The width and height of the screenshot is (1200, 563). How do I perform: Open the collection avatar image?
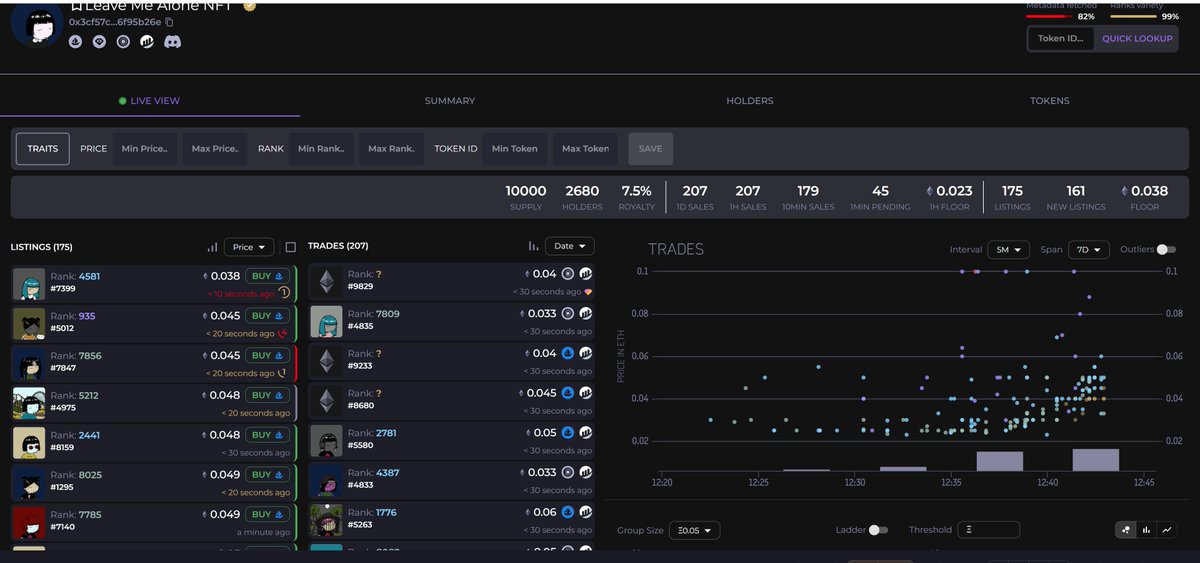pyautogui.click(x=38, y=24)
